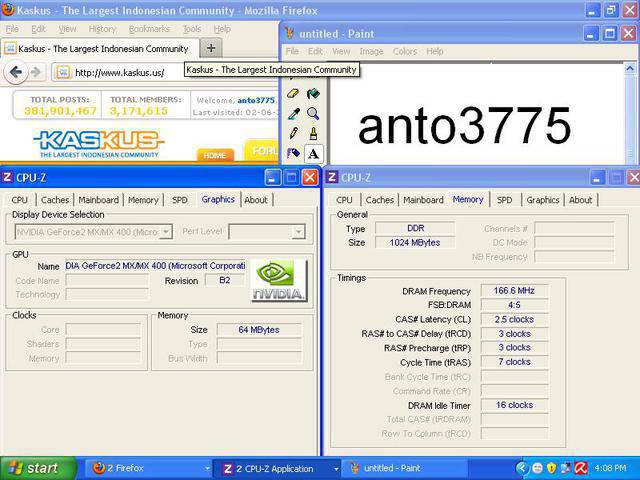Go back with Firefox back arrow

tap(16, 73)
